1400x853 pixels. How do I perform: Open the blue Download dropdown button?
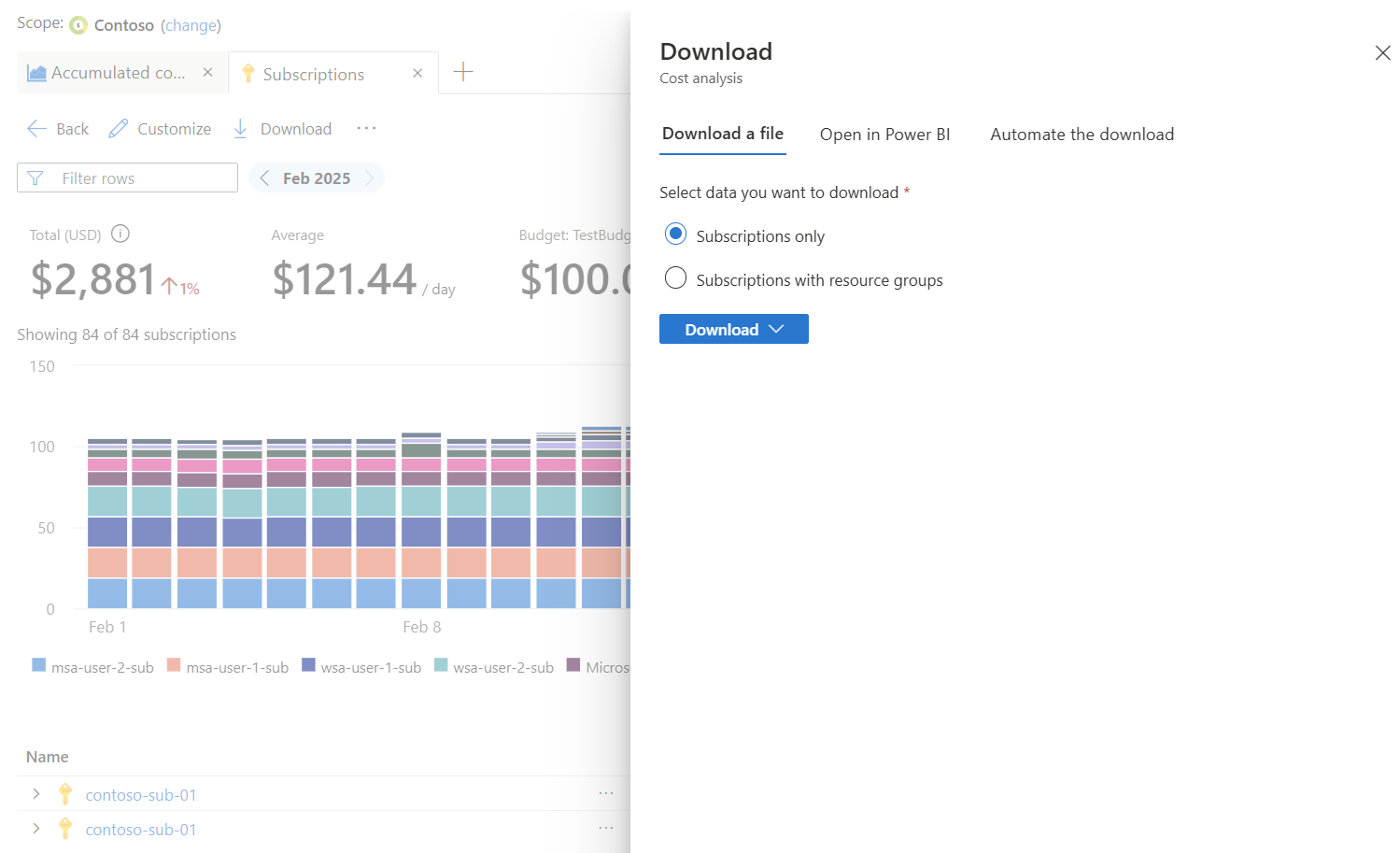(x=733, y=329)
